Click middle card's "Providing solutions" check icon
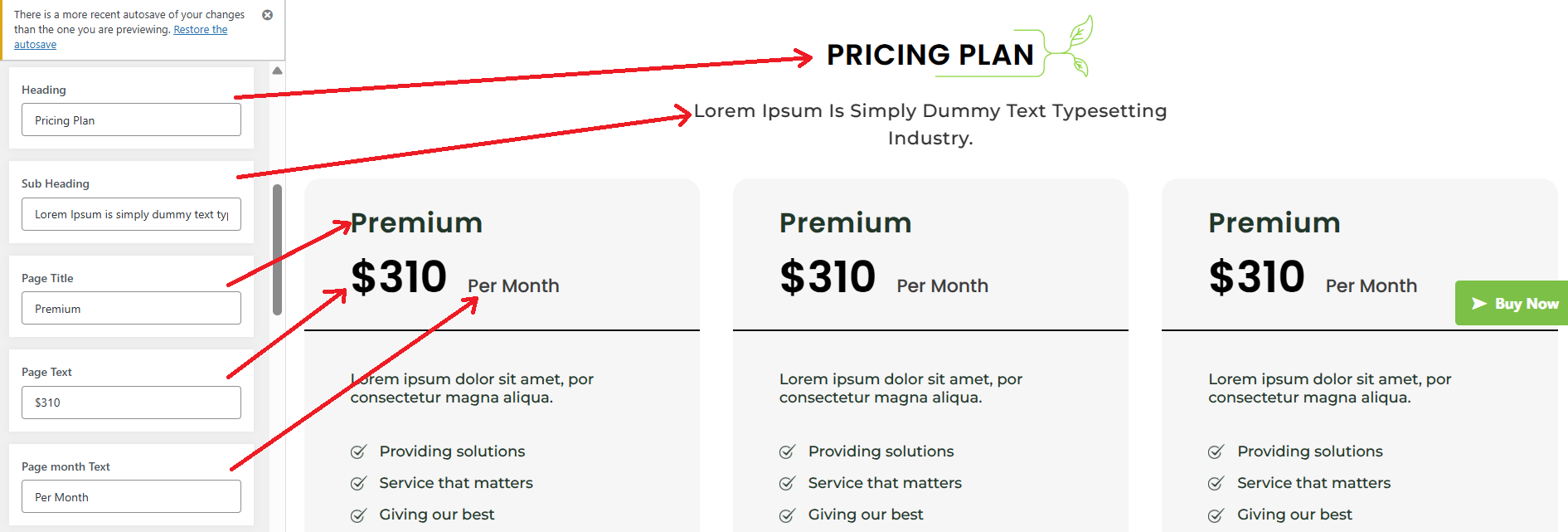The height and width of the screenshot is (532, 1568). coord(787,451)
